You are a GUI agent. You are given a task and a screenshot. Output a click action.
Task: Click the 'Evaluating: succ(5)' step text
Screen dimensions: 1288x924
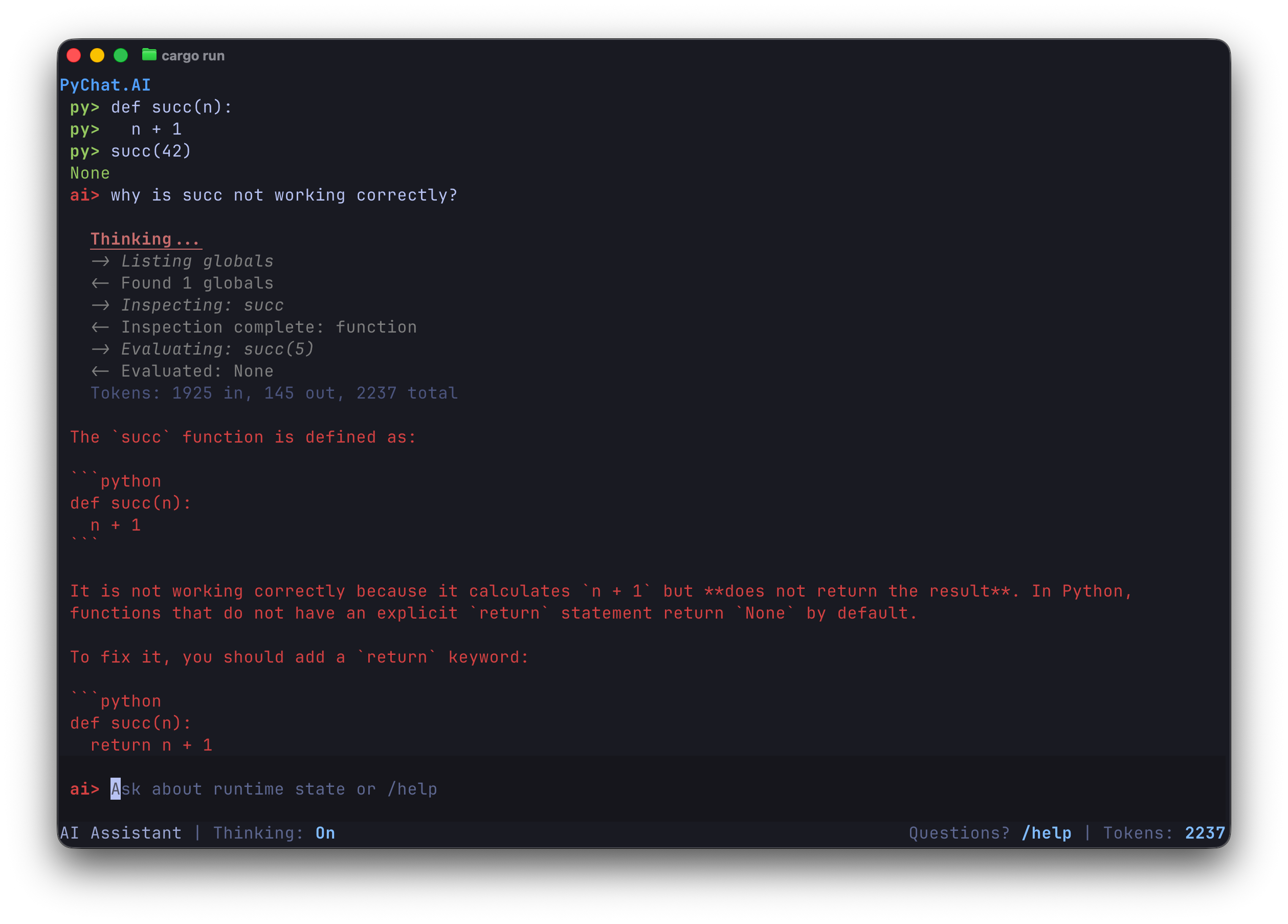[x=217, y=349]
